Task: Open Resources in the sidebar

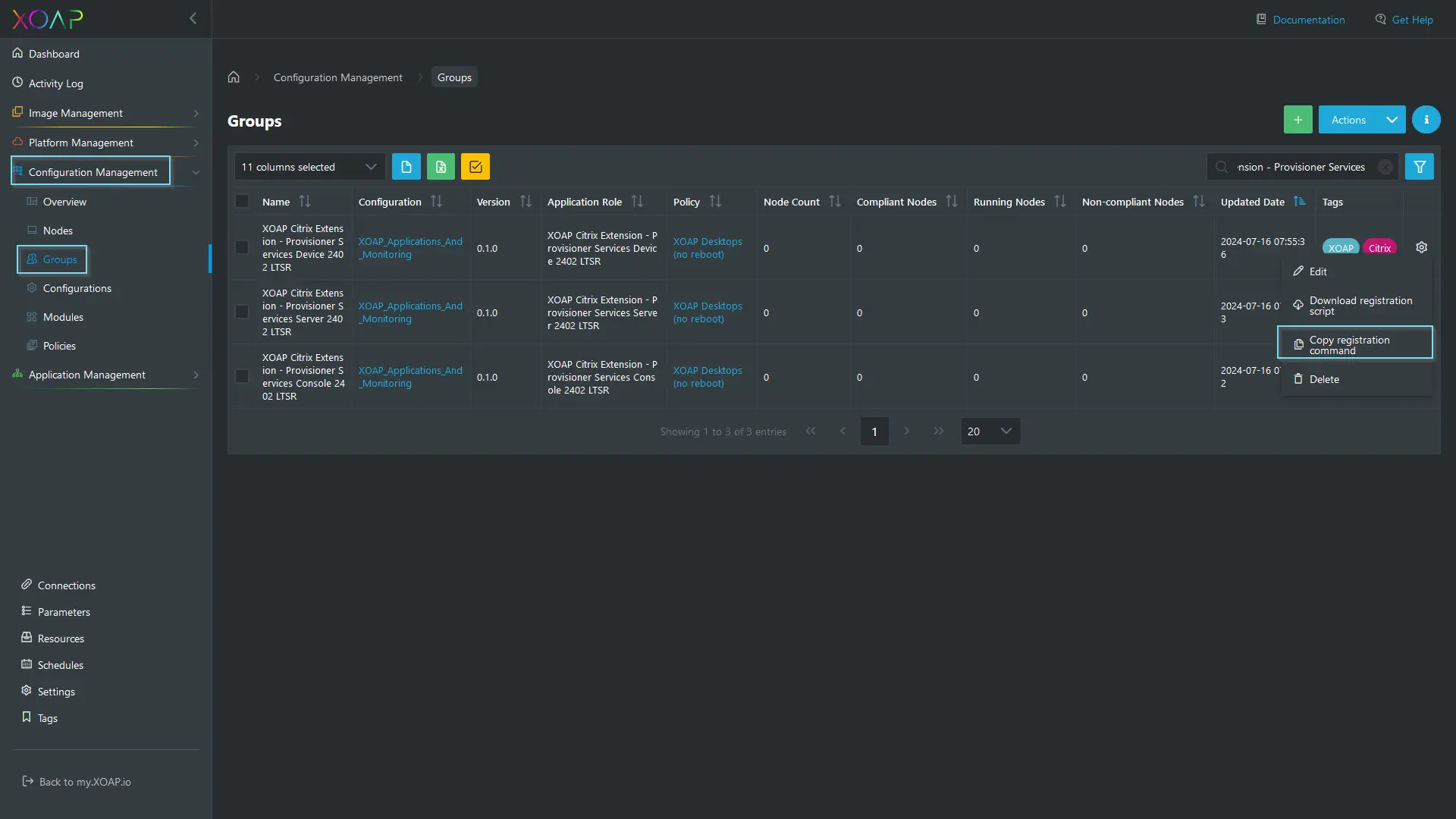Action: [x=61, y=639]
